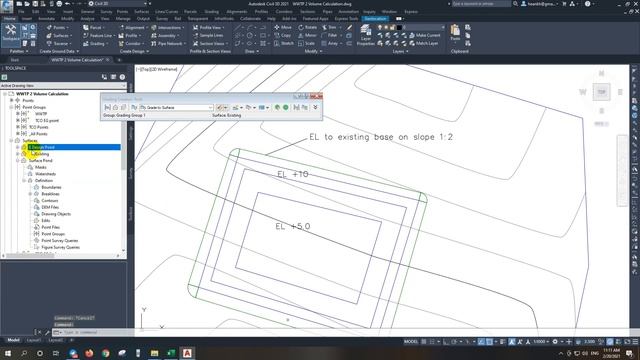640x360 pixels.
Task: Open the Profile View dropdown
Action: click(x=208, y=27)
